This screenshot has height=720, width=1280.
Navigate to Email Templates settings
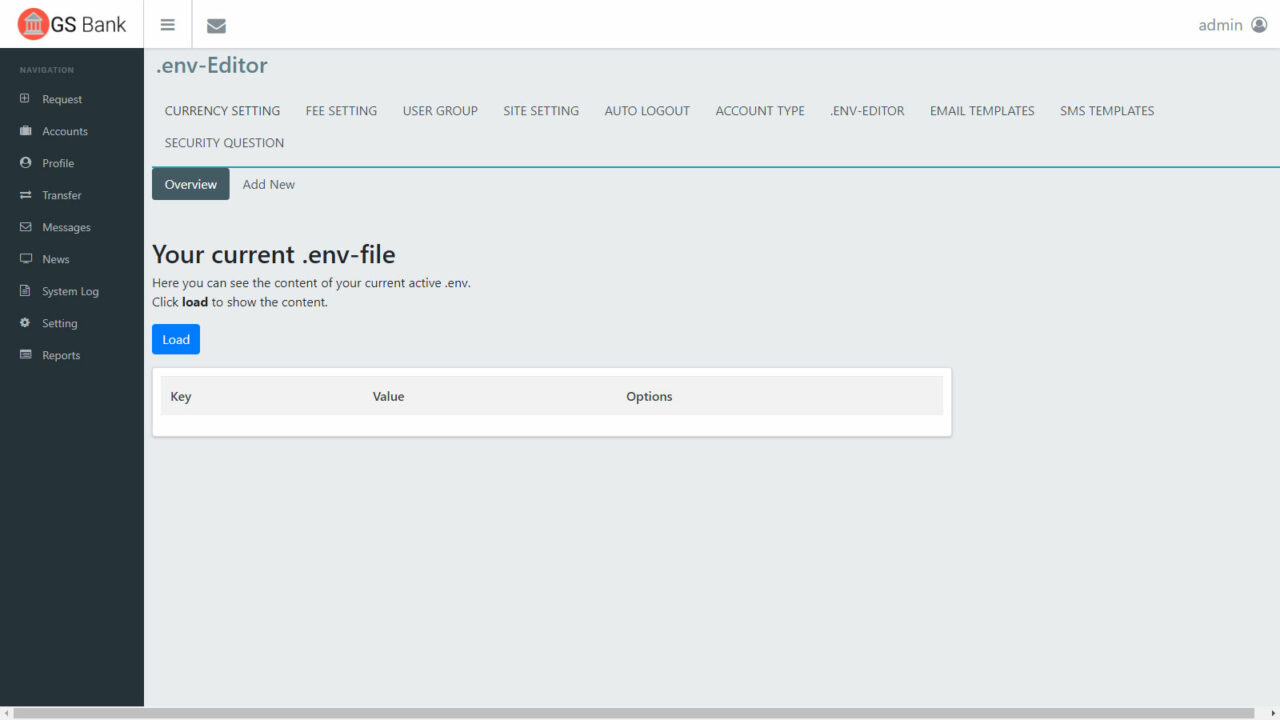click(982, 111)
